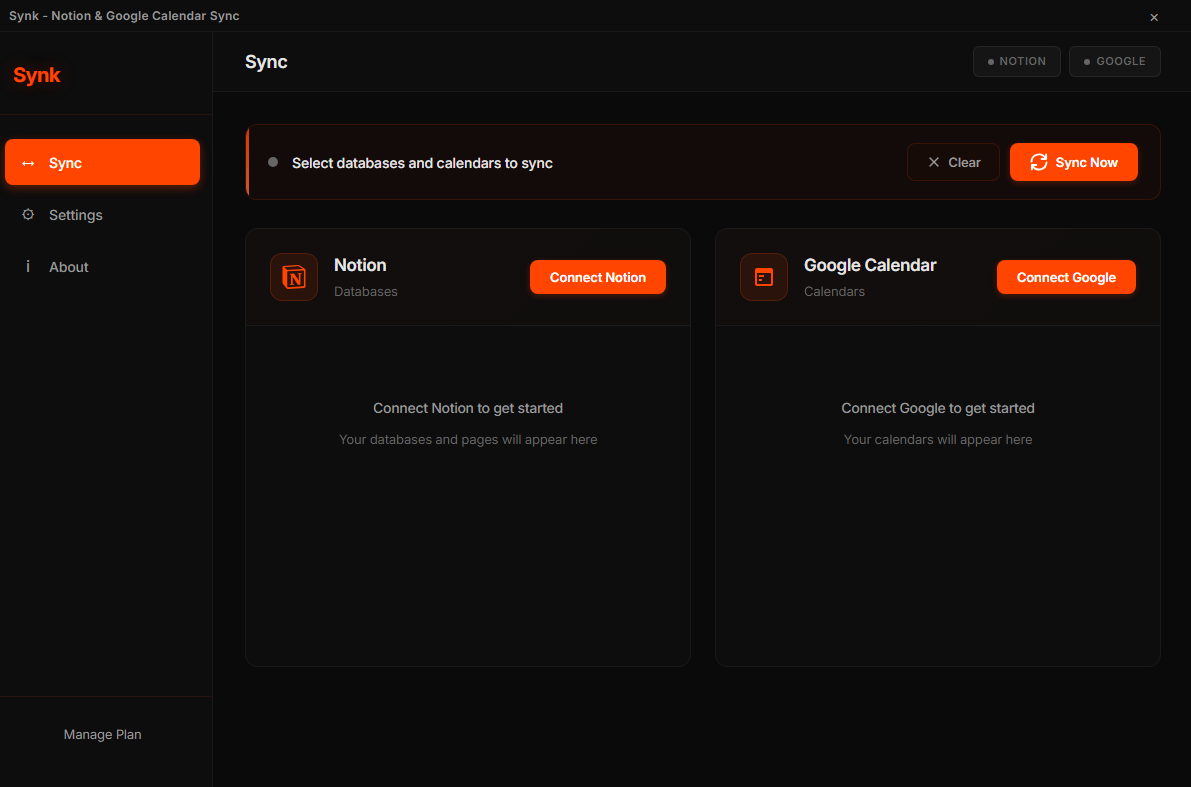Click the Google Calendar icon in the Calendars card
This screenshot has height=787, width=1191.
763,277
